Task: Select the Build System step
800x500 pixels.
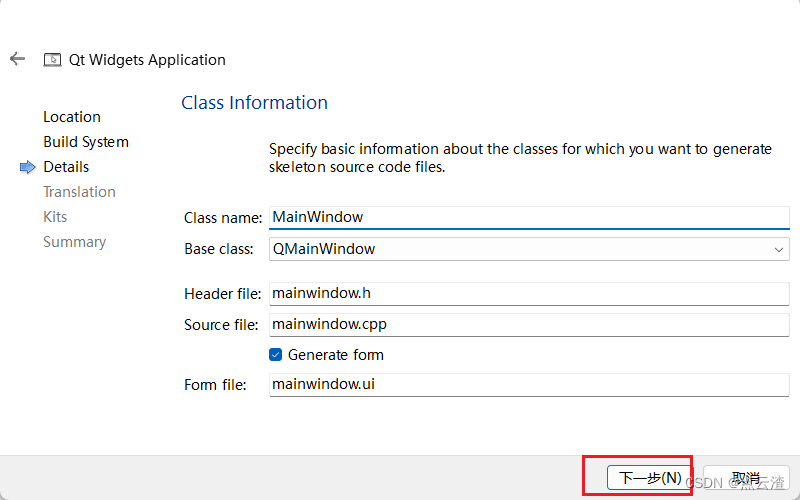Action: 86,142
